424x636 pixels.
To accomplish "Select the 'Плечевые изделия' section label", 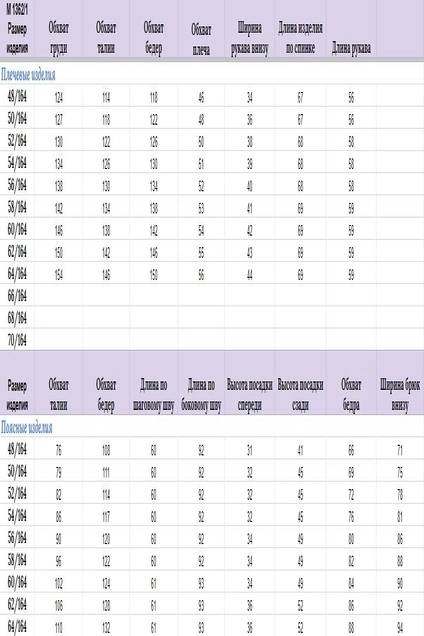I will point(28,75).
